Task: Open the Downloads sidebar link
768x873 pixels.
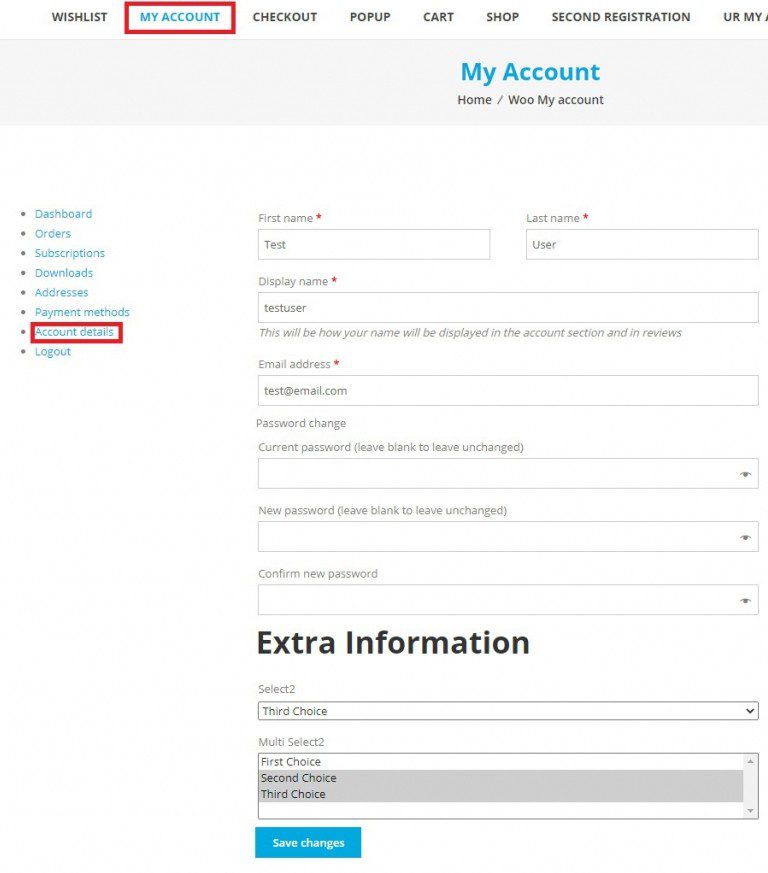Action: (x=63, y=273)
